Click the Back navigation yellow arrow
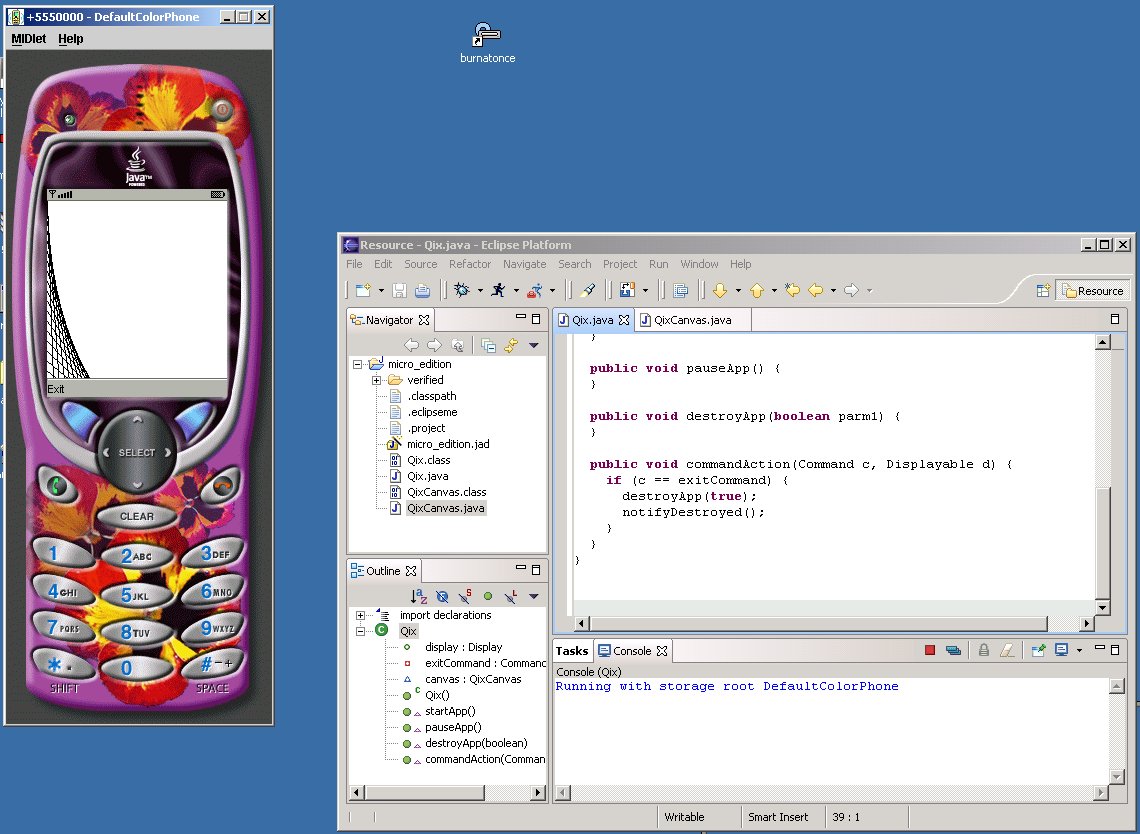The height and width of the screenshot is (834, 1140). pyautogui.click(x=816, y=290)
